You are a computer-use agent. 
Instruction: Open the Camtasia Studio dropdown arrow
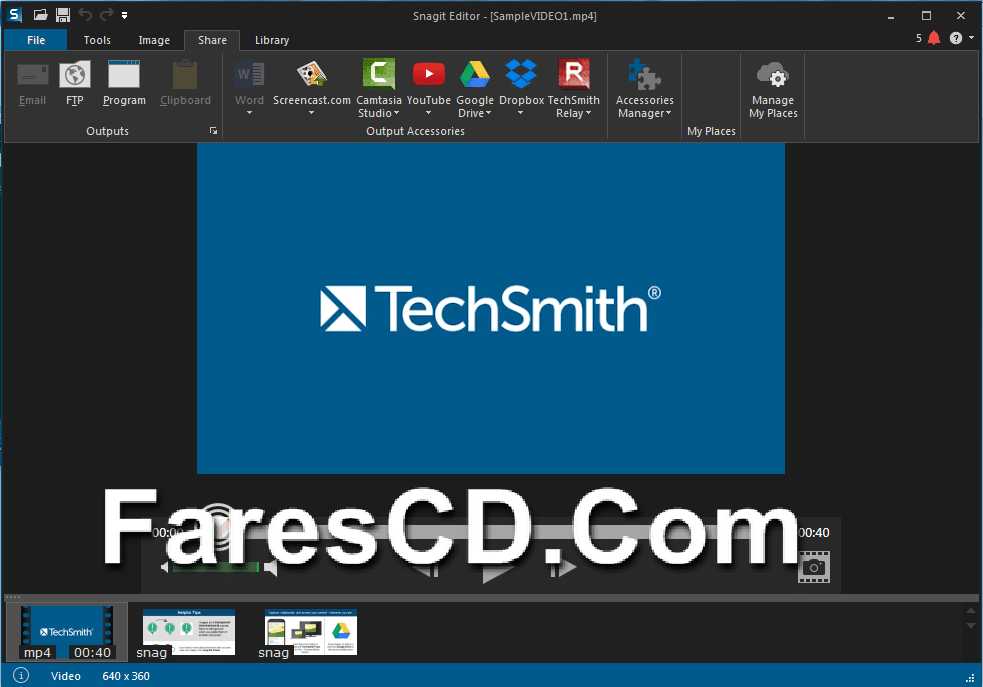click(x=396, y=113)
